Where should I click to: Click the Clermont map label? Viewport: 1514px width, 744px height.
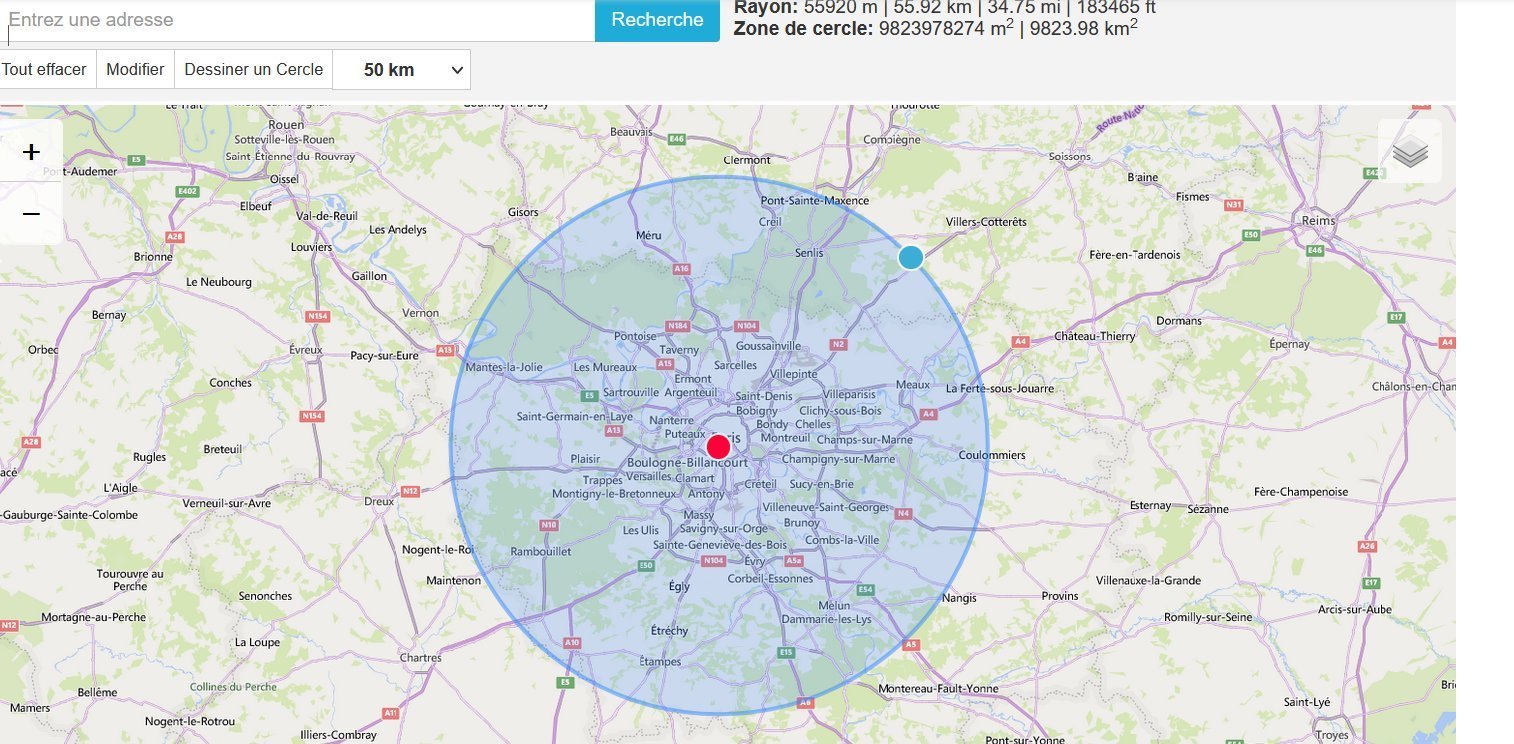pos(747,160)
